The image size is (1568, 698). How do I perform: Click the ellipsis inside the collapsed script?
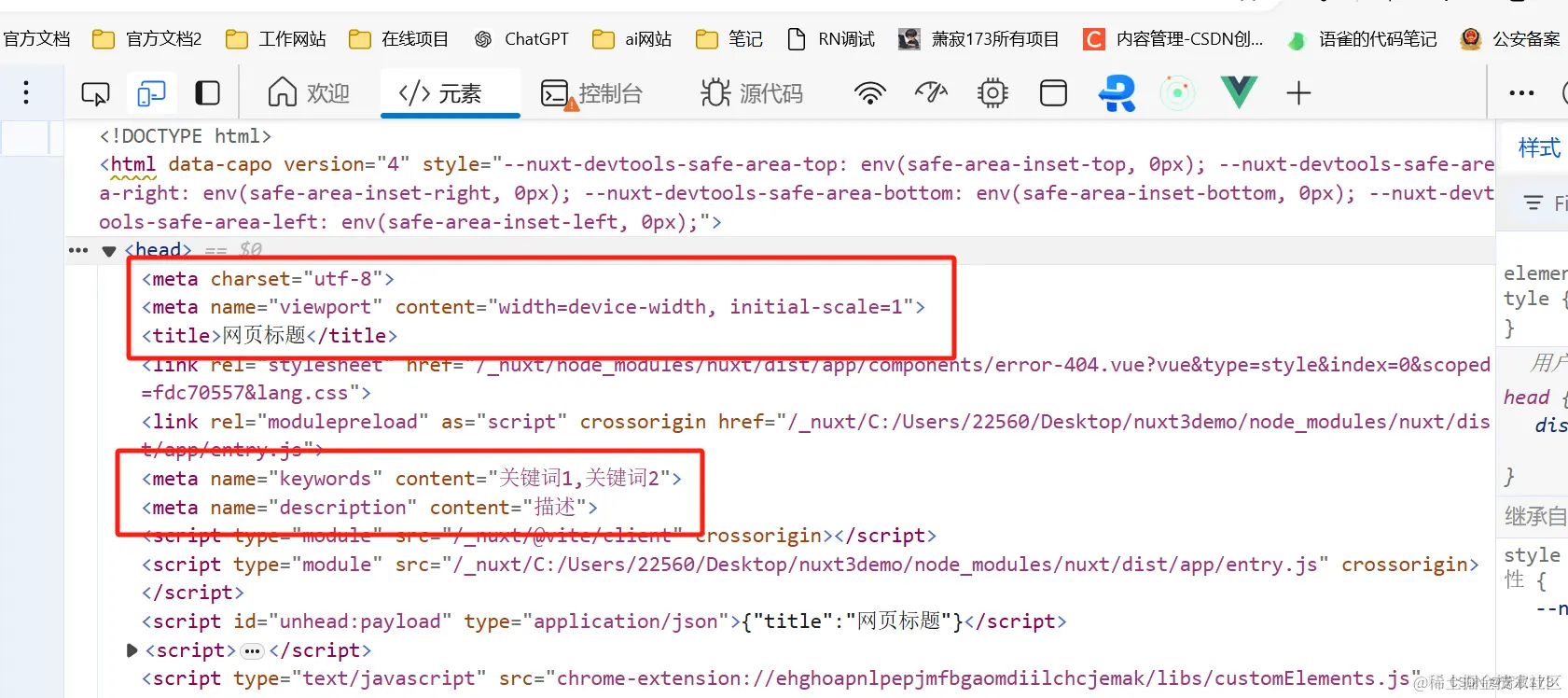click(252, 651)
